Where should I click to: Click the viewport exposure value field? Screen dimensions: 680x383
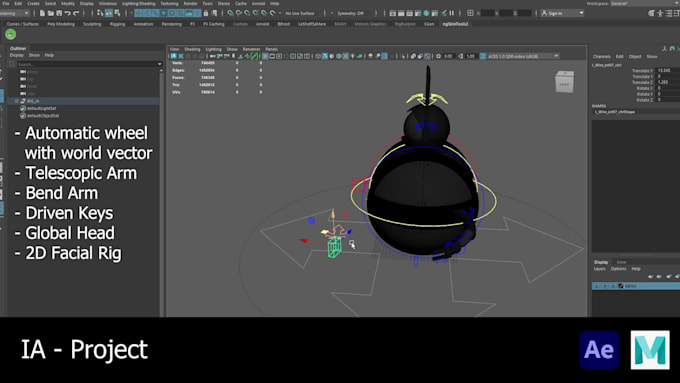[449, 56]
